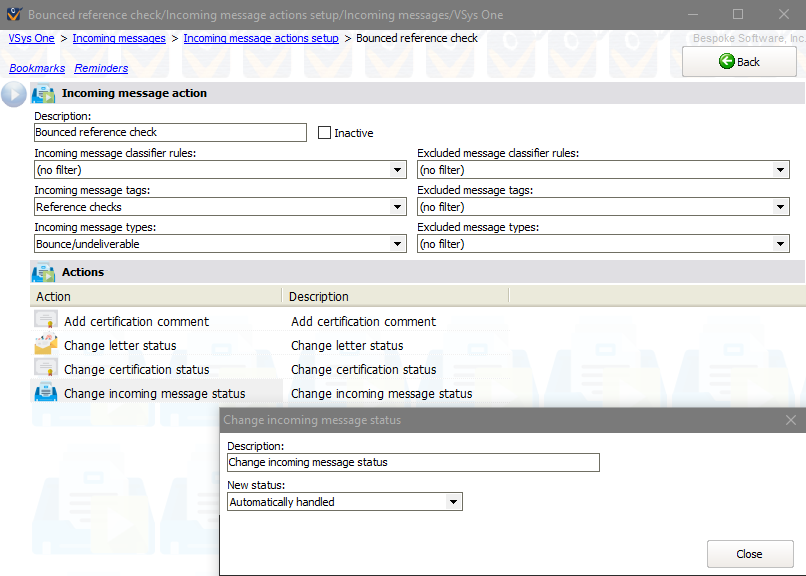Viewport: 806px width, 576px height.
Task: Click the Change certification status row icon
Action: point(45,369)
